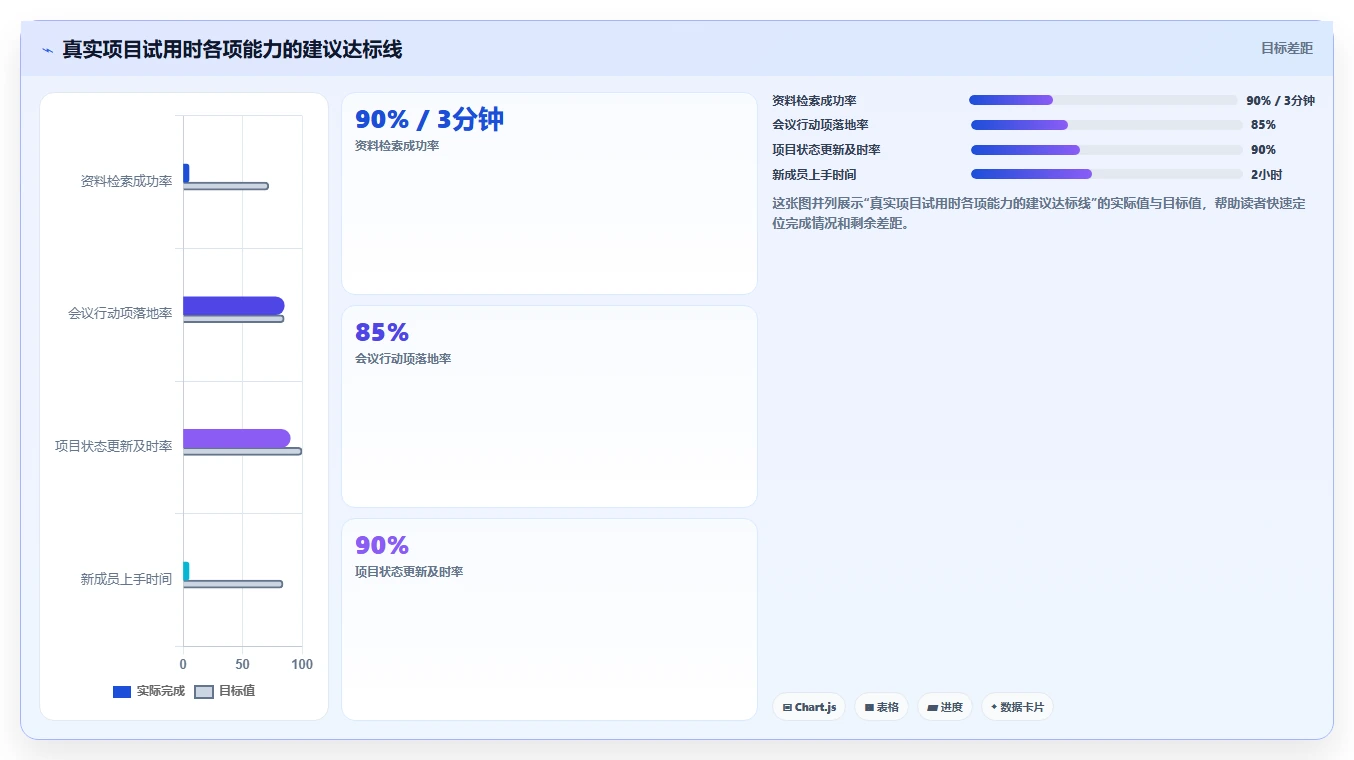The height and width of the screenshot is (760, 1354).
Task: Click the 85% value in progress list
Action: click(1263, 125)
